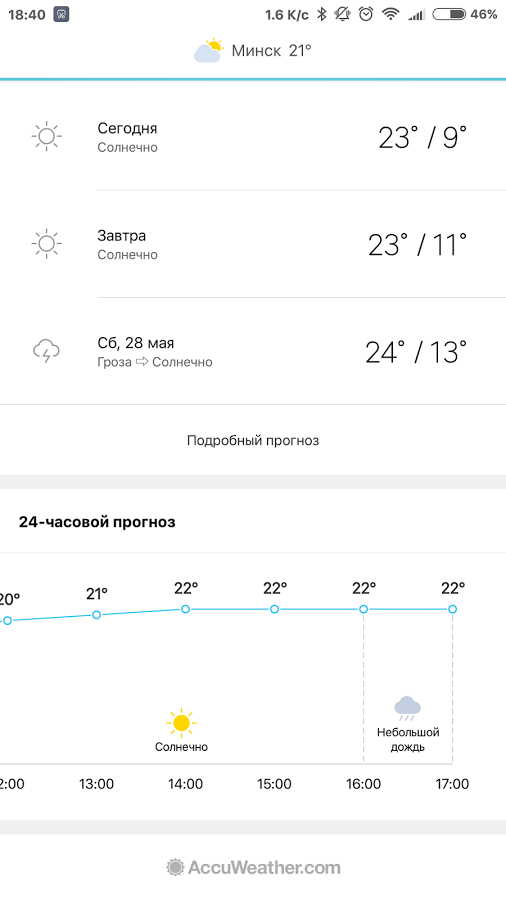Select the Сб, 28 мая forecast row
The width and height of the screenshot is (506, 900).
(253, 351)
